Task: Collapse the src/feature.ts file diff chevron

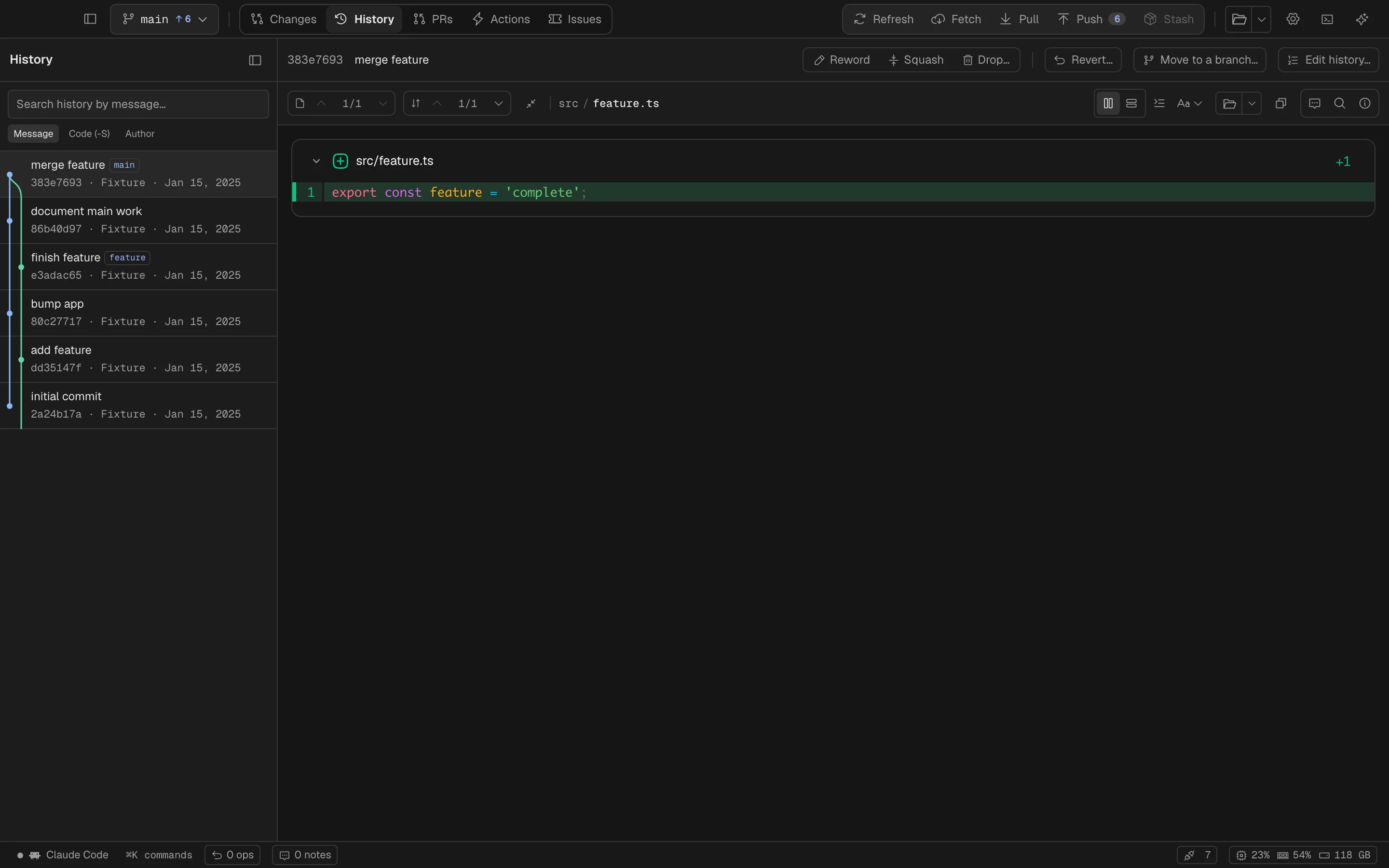Action: [x=316, y=162]
